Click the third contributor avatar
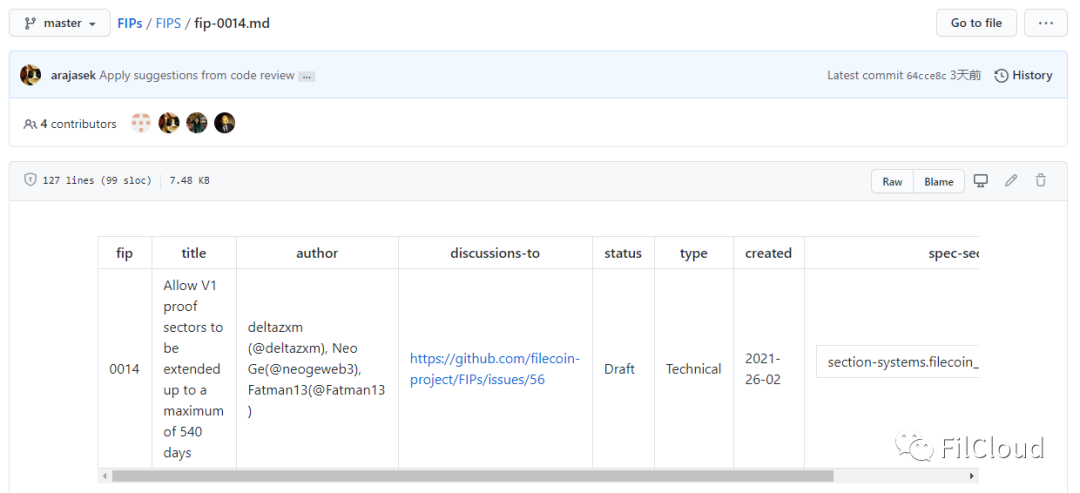1080x493 pixels. pyautogui.click(x=196, y=123)
